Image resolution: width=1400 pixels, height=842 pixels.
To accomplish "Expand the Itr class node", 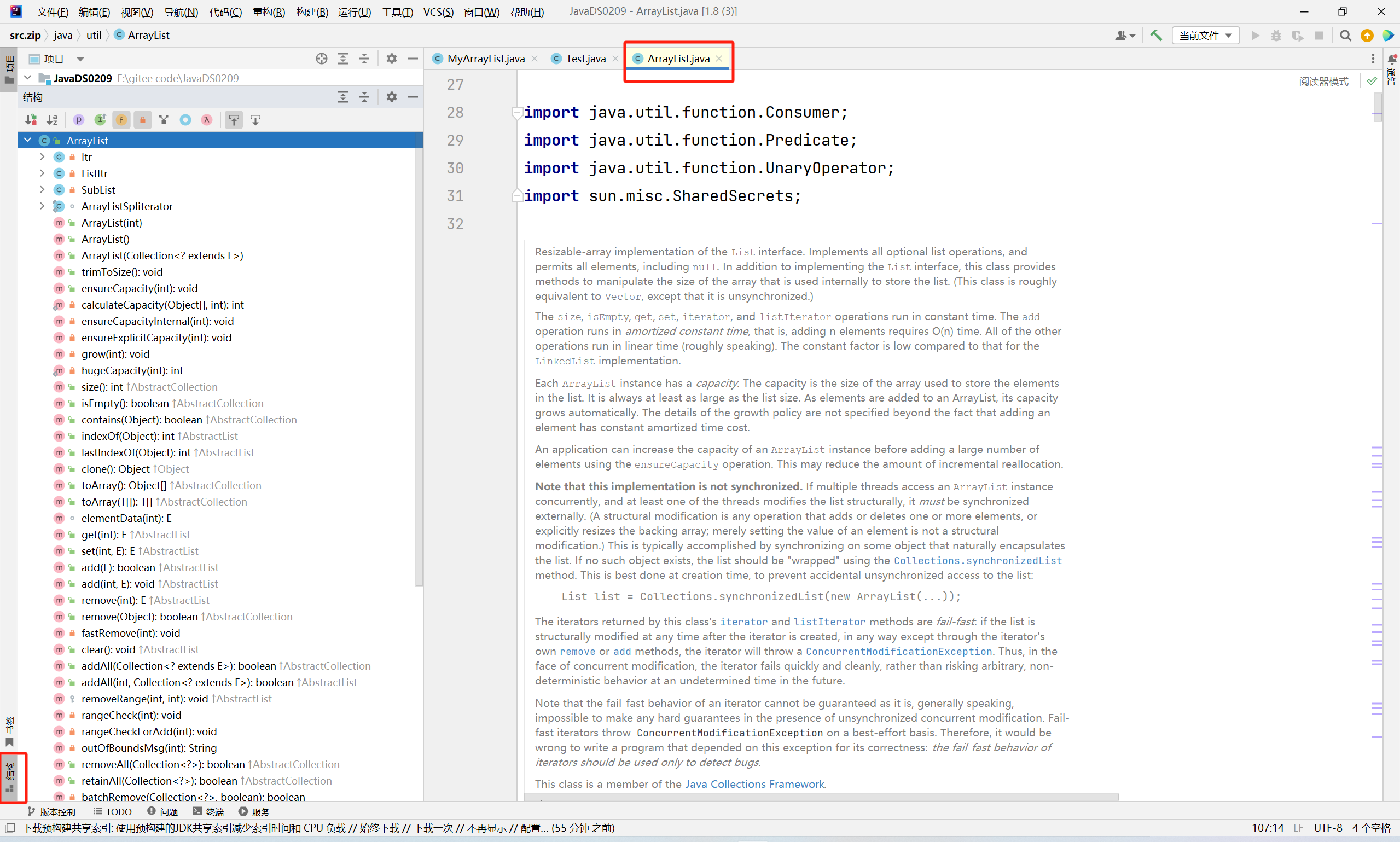I will coord(42,156).
